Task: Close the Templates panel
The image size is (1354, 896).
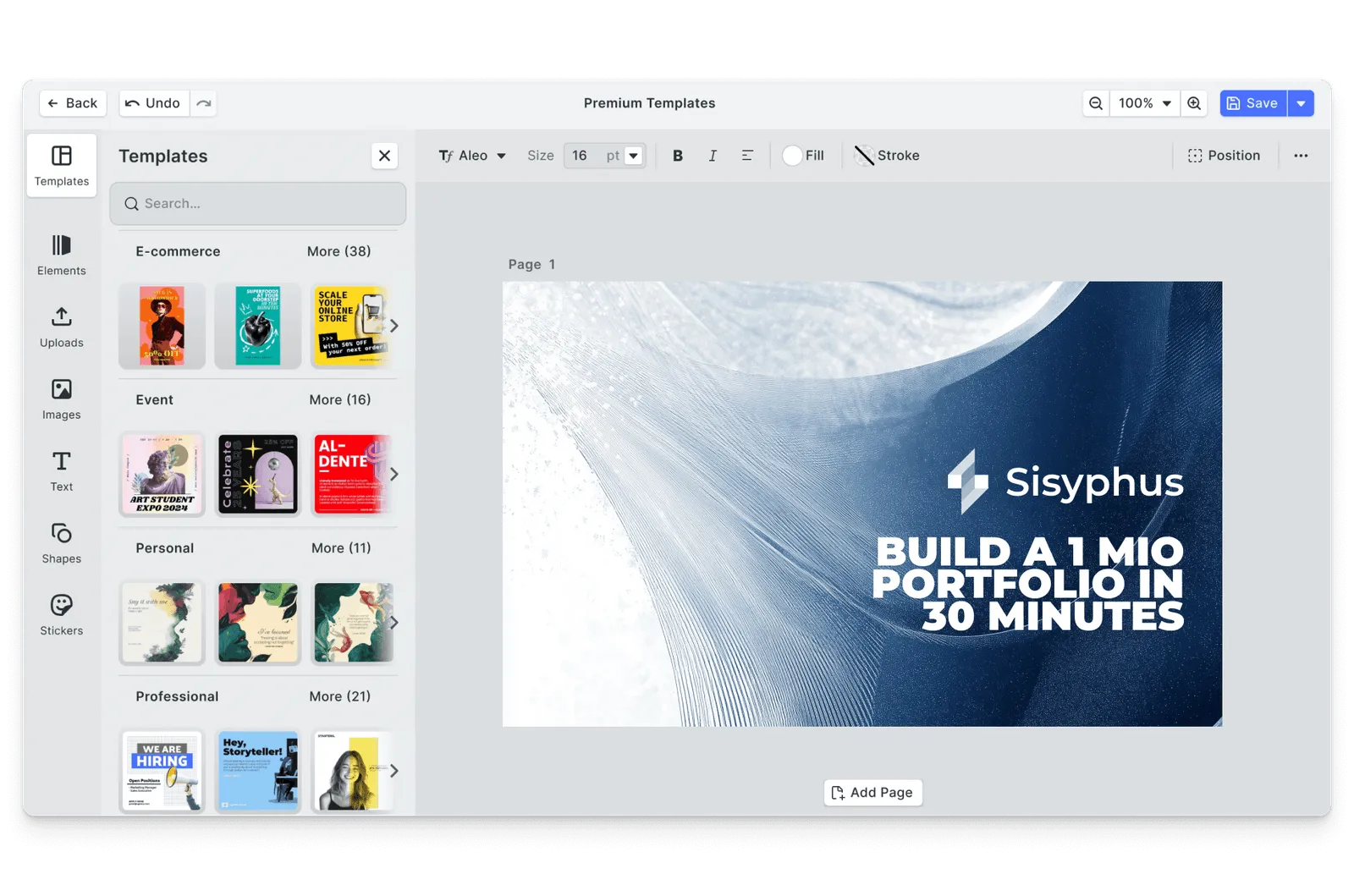Action: [x=384, y=156]
